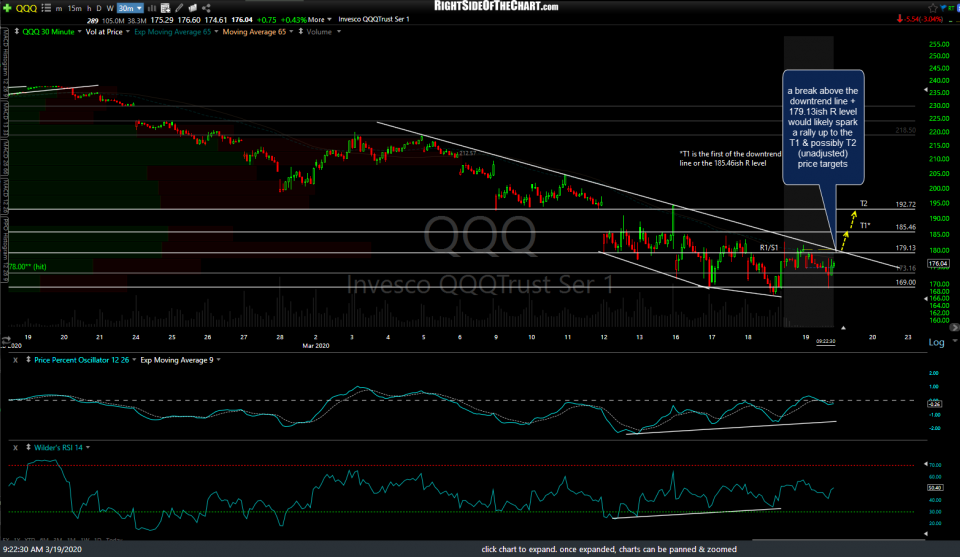Image resolution: width=960 pixels, height=557 pixels.
Task: Click the share chart icon
Action: (206, 8)
